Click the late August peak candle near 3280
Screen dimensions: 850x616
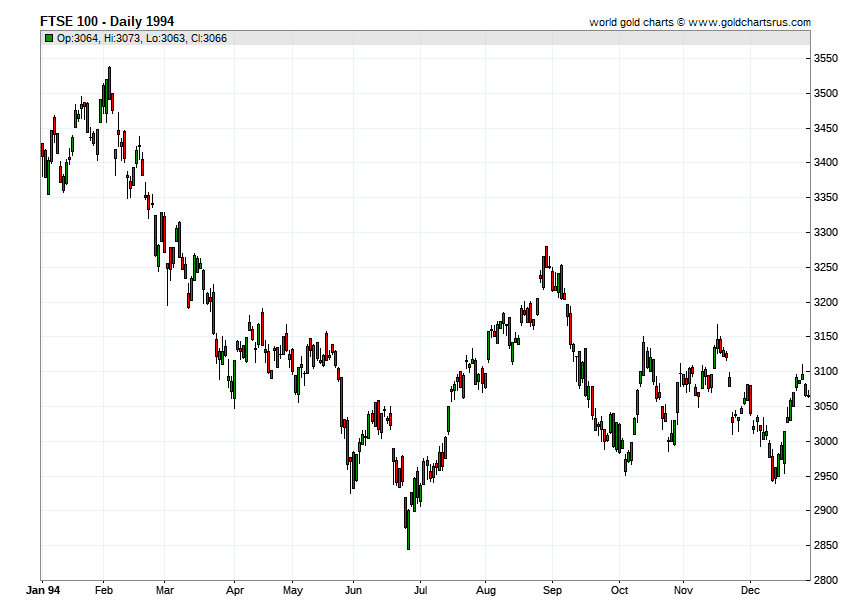point(546,257)
